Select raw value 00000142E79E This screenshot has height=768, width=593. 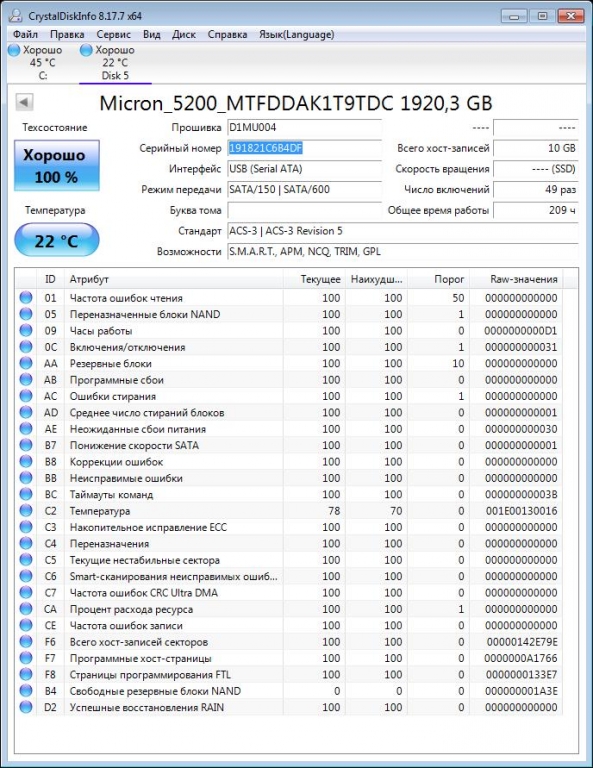point(522,642)
